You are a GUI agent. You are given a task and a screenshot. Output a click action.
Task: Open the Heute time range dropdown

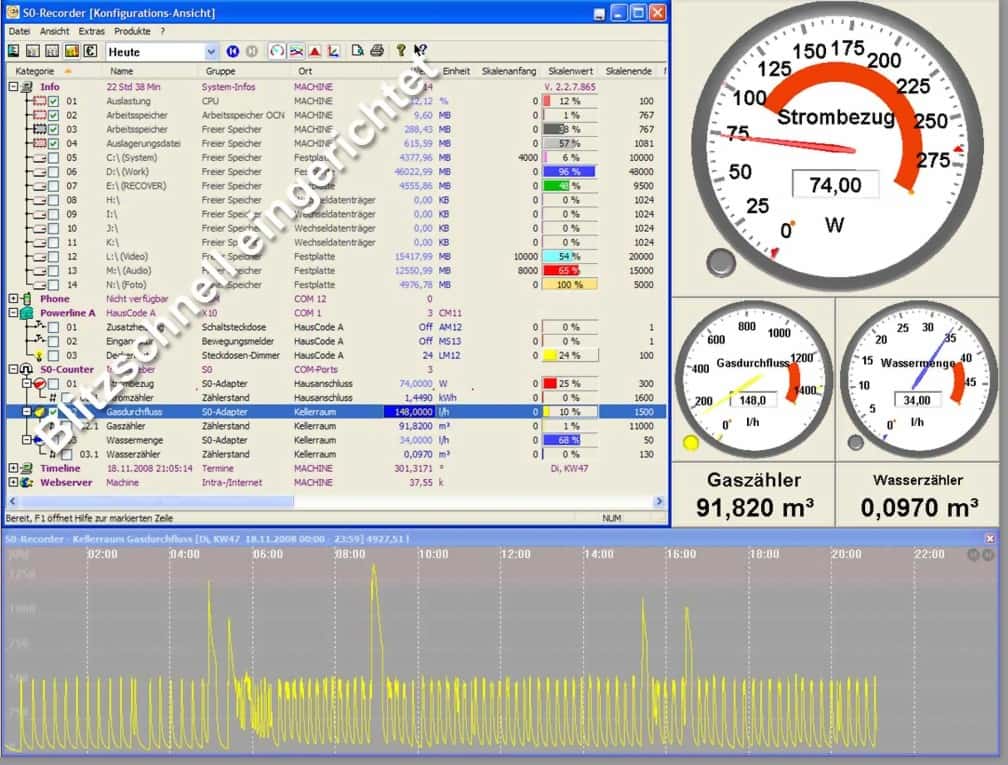tap(211, 51)
